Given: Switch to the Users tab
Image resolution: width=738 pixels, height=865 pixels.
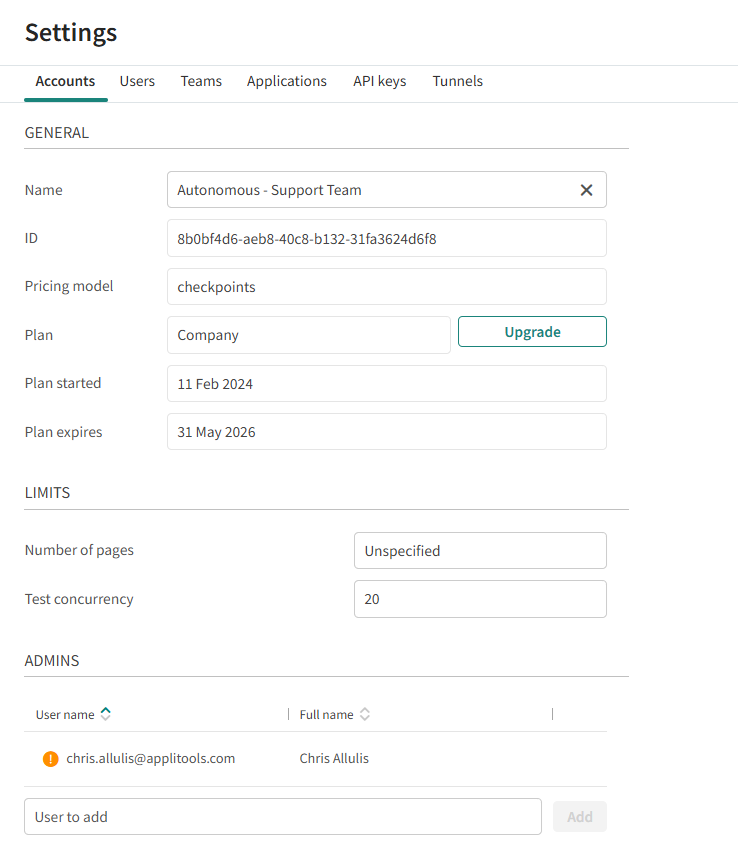Looking at the screenshot, I should pyautogui.click(x=137, y=81).
